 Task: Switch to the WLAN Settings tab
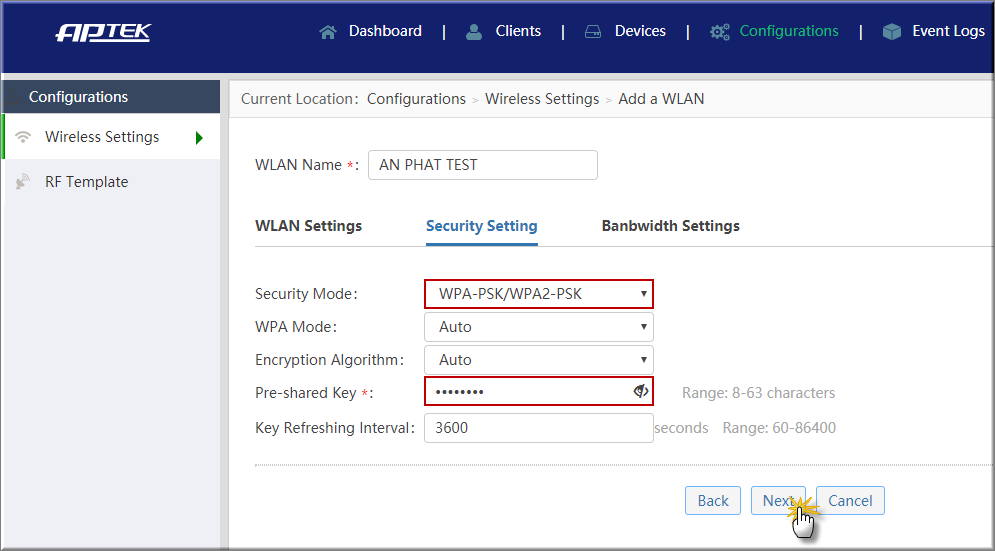coord(308,226)
